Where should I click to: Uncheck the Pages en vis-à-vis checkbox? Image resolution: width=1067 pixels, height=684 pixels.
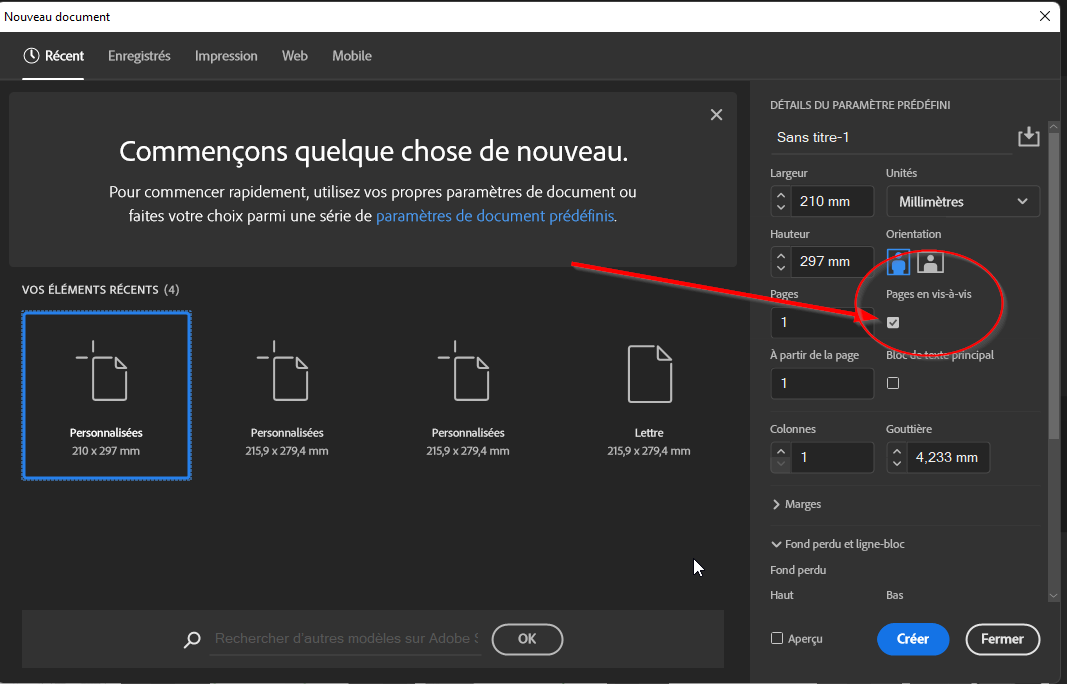pyautogui.click(x=893, y=322)
